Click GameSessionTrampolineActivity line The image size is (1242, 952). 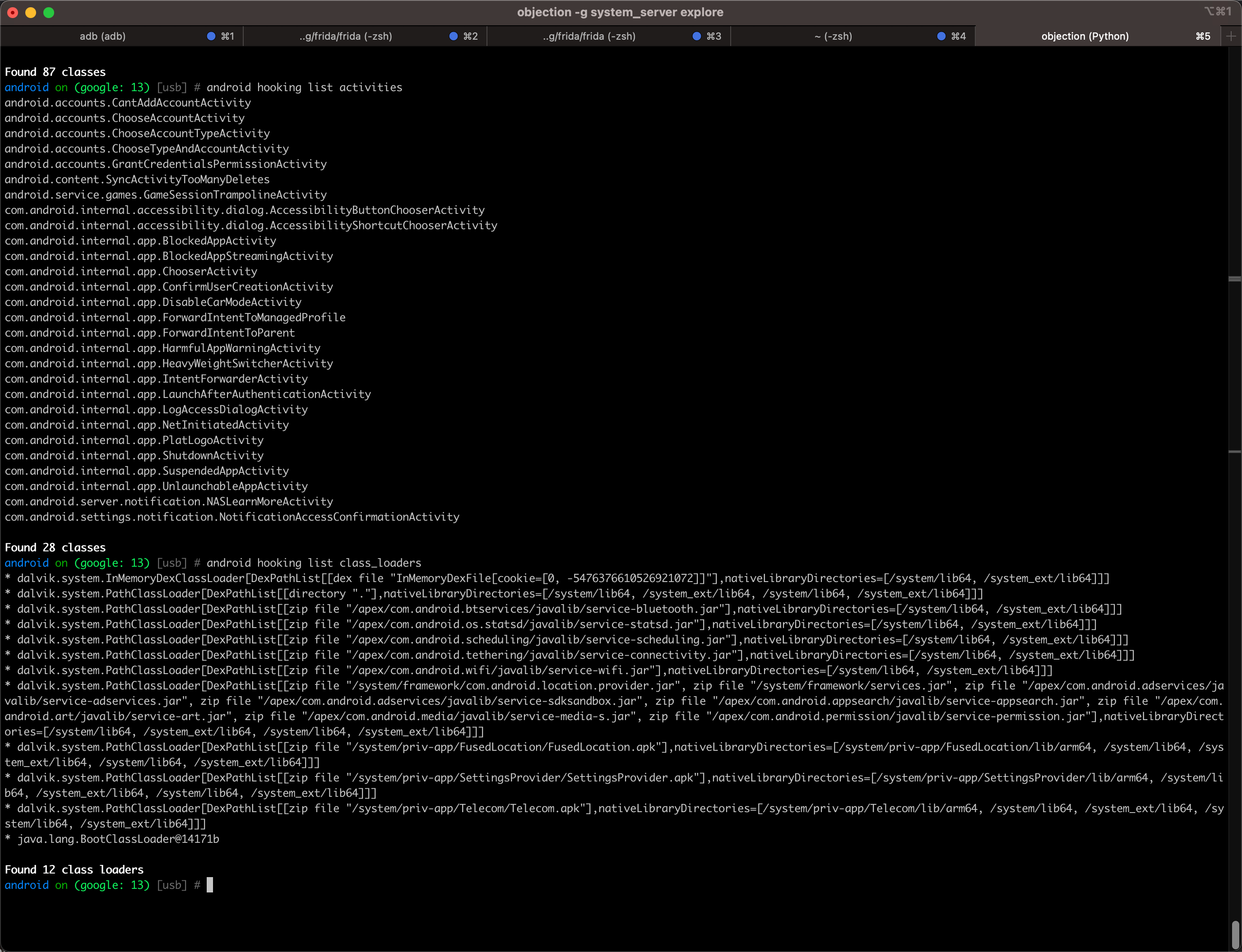click(166, 194)
